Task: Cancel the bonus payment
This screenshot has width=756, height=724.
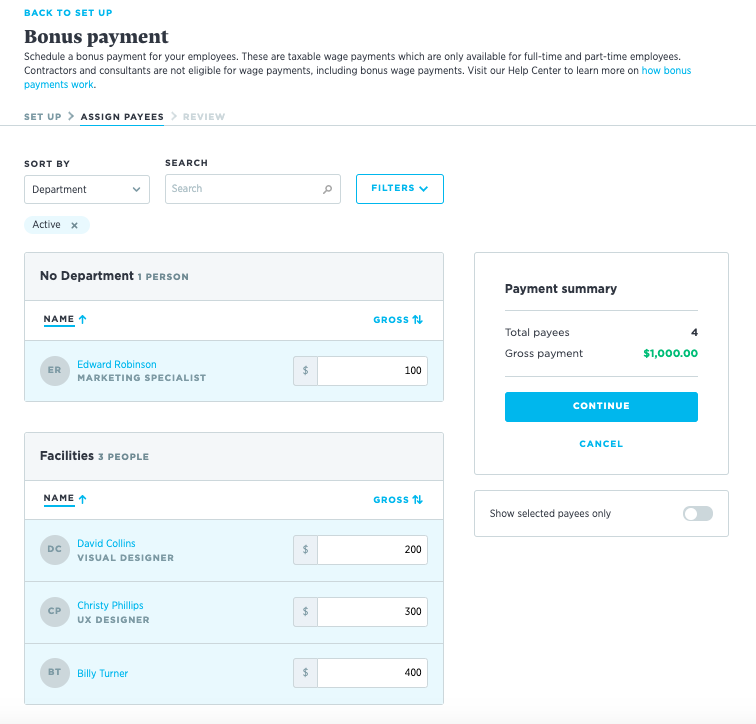Action: click(x=600, y=444)
